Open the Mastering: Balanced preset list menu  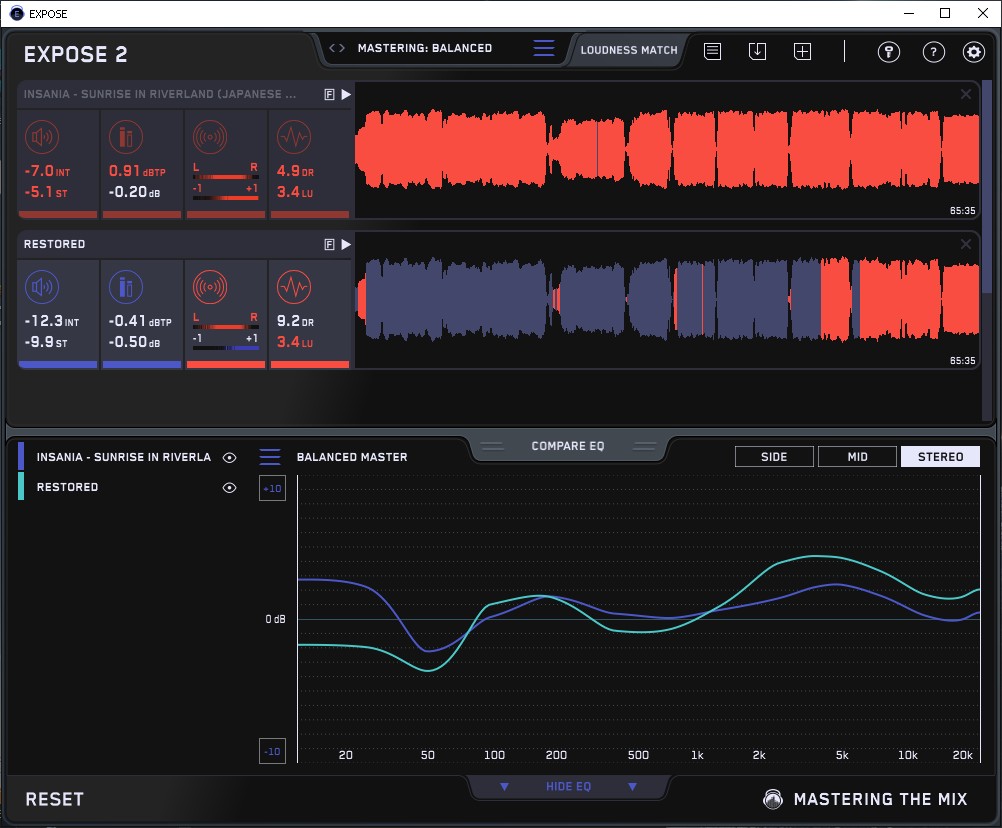543,48
